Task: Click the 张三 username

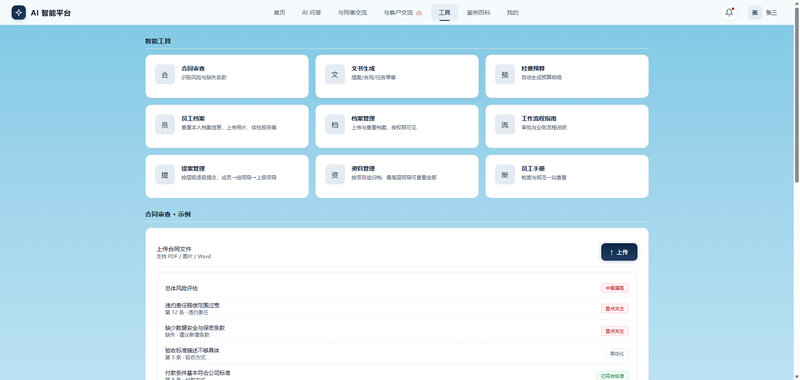Action: pyautogui.click(x=771, y=13)
